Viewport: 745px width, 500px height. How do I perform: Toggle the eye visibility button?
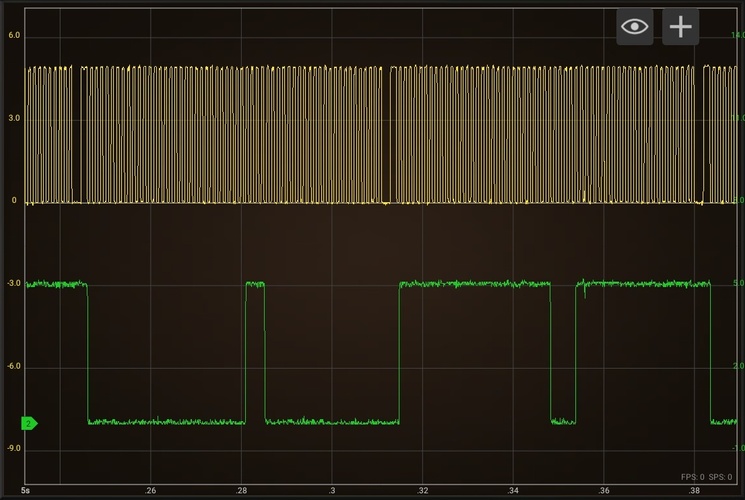(x=634, y=27)
